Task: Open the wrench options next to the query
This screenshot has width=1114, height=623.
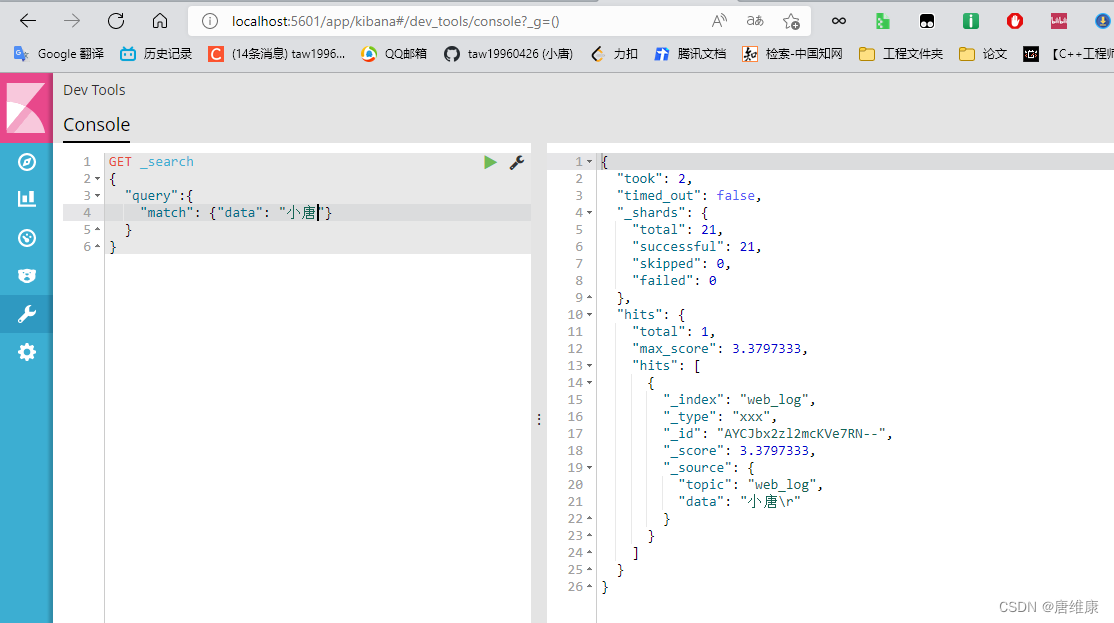Action: [x=517, y=162]
